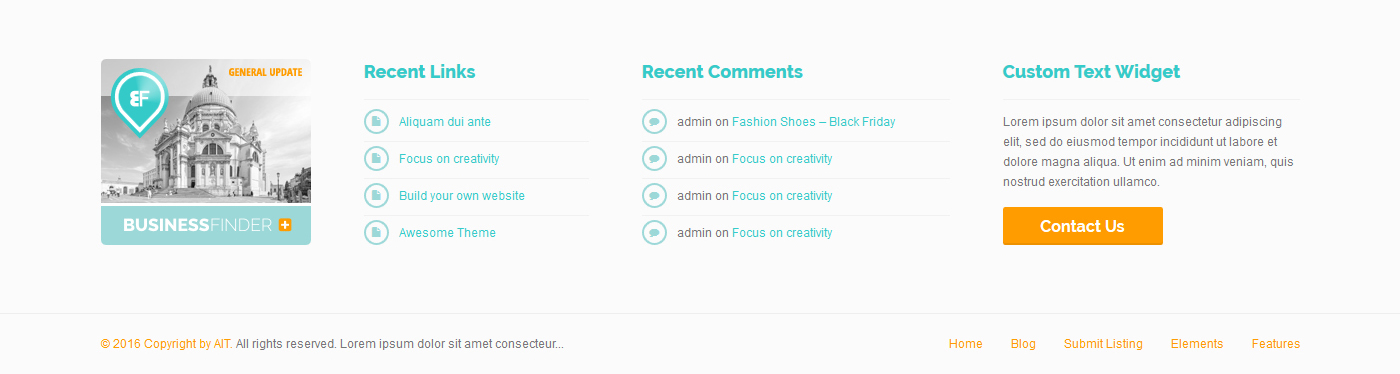Screen dimensions: 1400x374
Task: Click the Business Finder cathedral banner image
Action: click(206, 152)
